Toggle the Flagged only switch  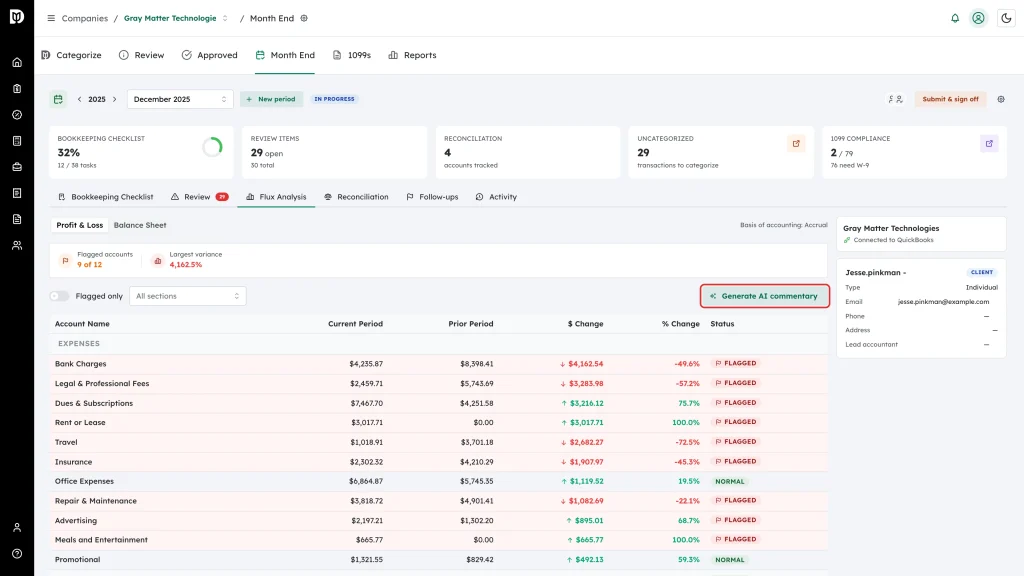[59, 296]
